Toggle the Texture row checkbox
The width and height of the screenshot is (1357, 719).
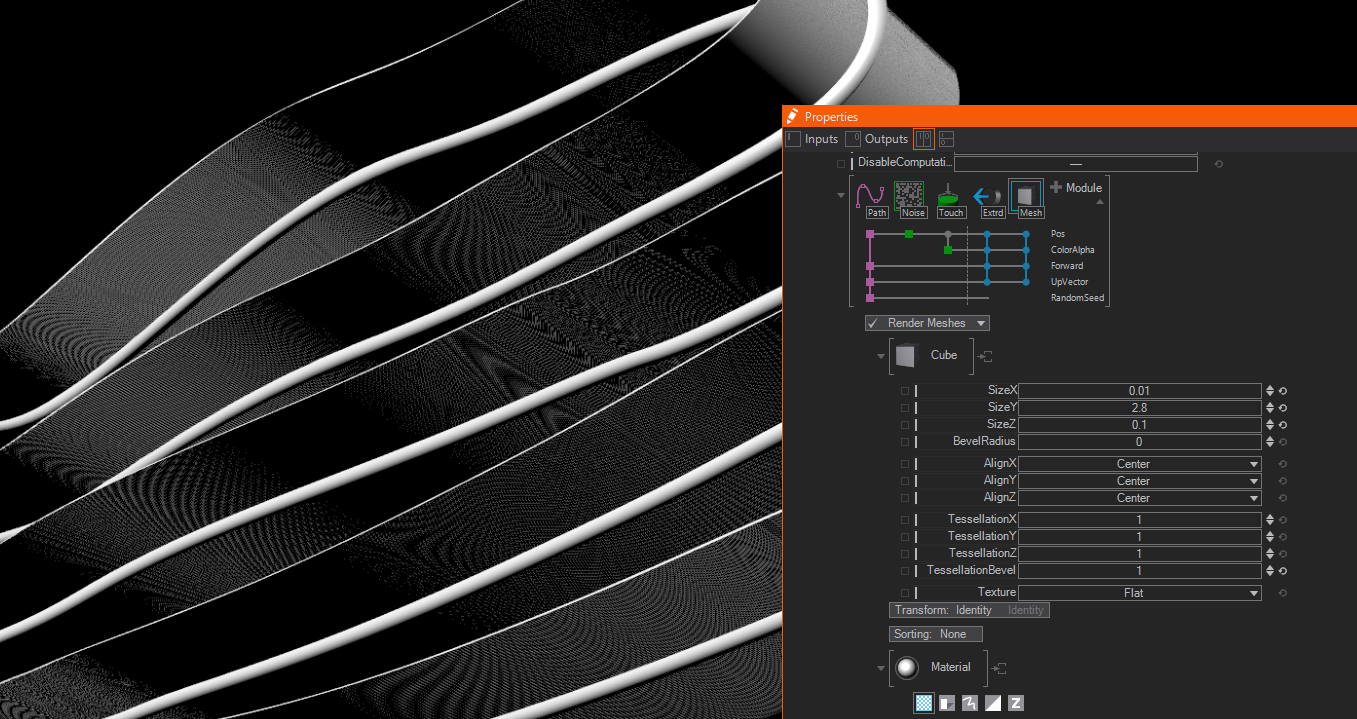point(905,593)
